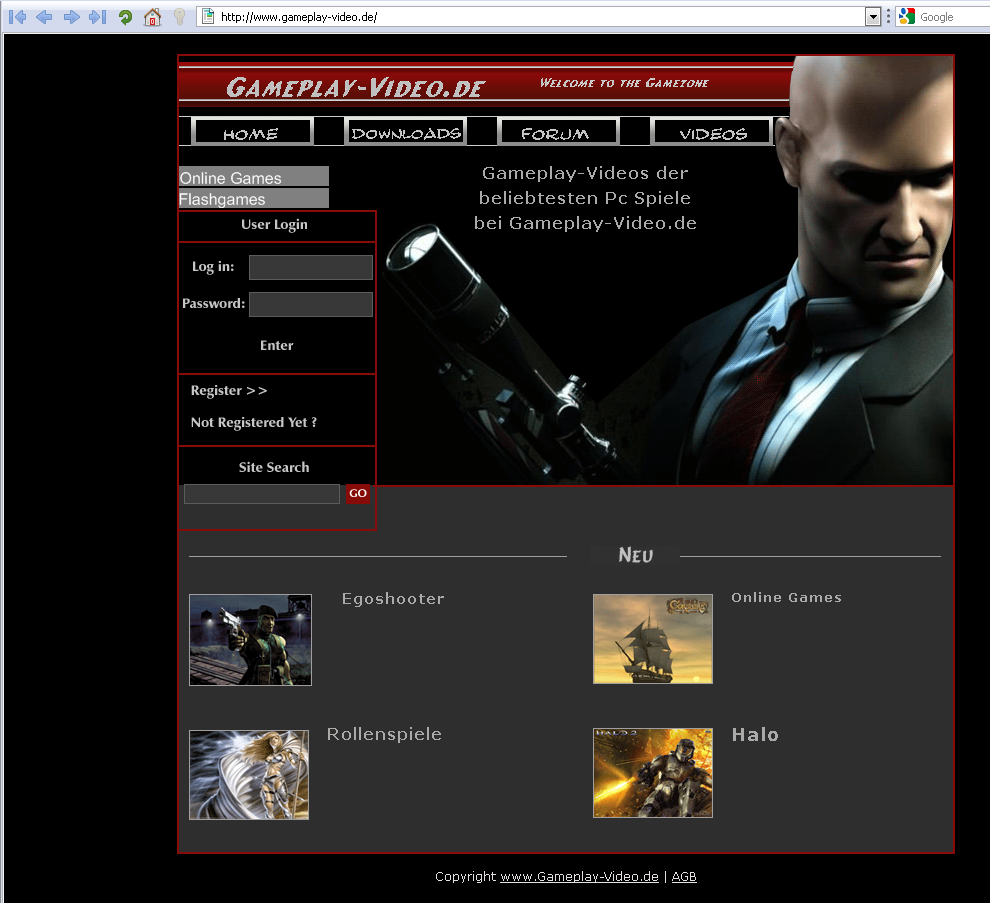Click the Halo category title
Screen dimensions: 990x903
755,734
